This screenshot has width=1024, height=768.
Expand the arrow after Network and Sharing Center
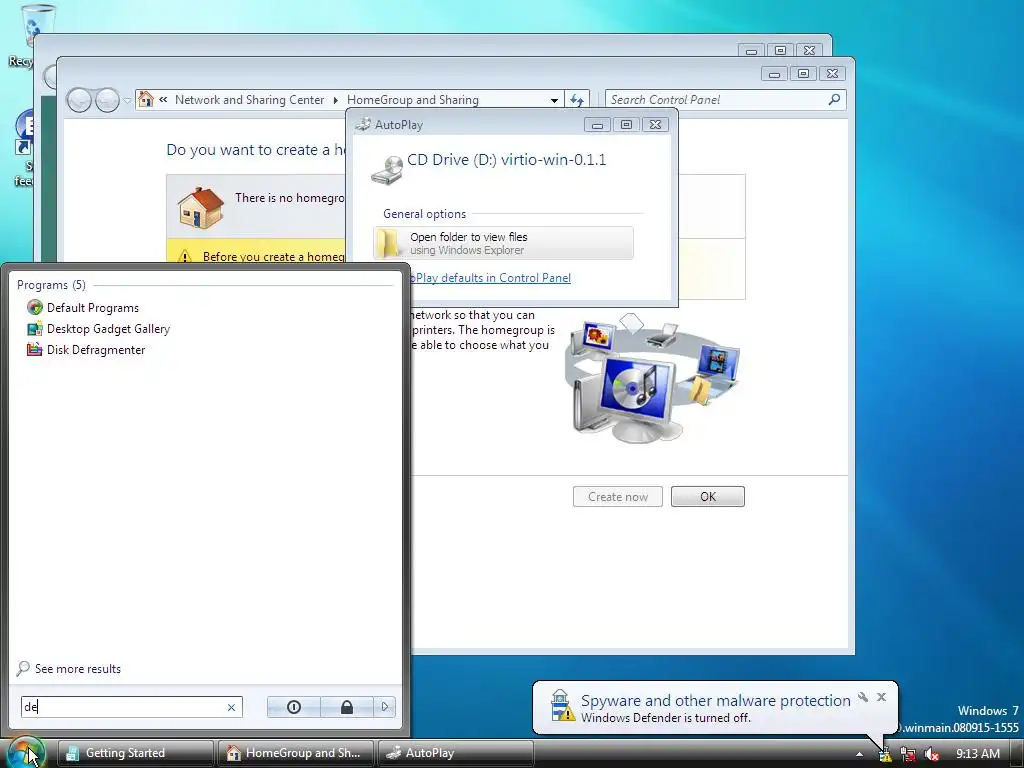[336, 100]
